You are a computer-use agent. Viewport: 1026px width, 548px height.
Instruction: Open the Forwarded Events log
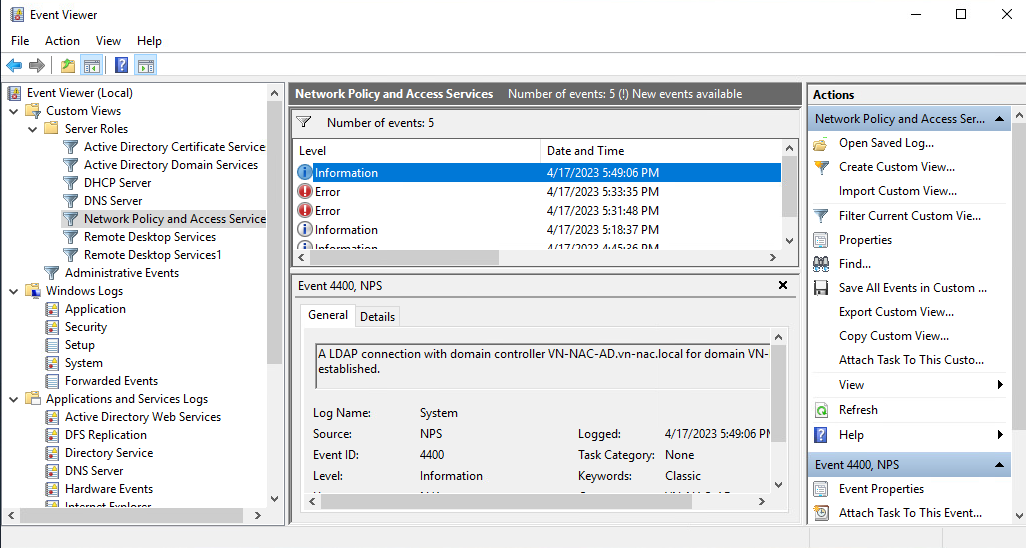[x=111, y=381]
